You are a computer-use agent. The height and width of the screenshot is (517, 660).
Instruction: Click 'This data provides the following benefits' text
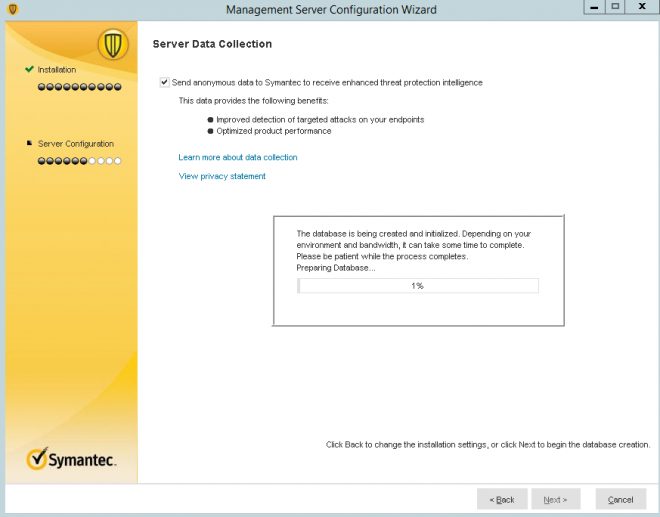point(253,101)
